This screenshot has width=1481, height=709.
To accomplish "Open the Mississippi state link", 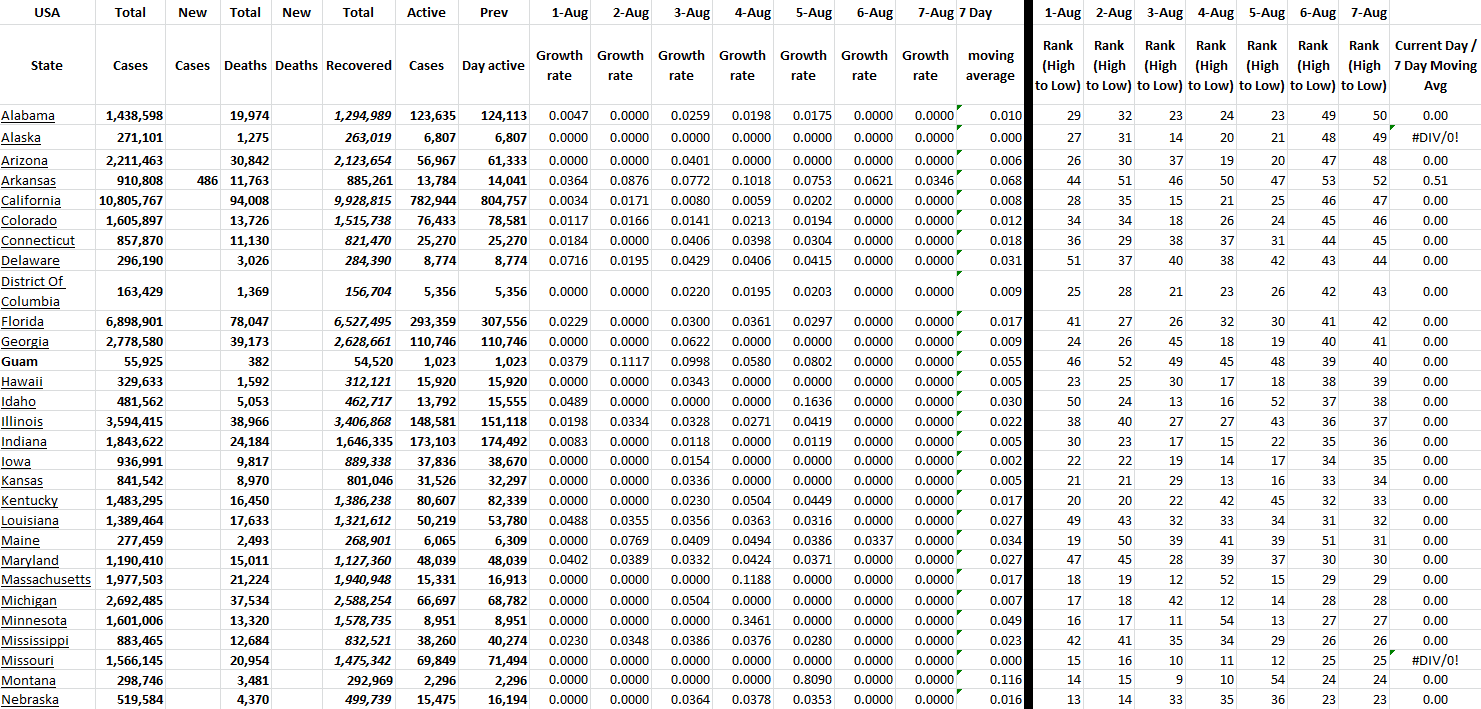I will pos(35,641).
